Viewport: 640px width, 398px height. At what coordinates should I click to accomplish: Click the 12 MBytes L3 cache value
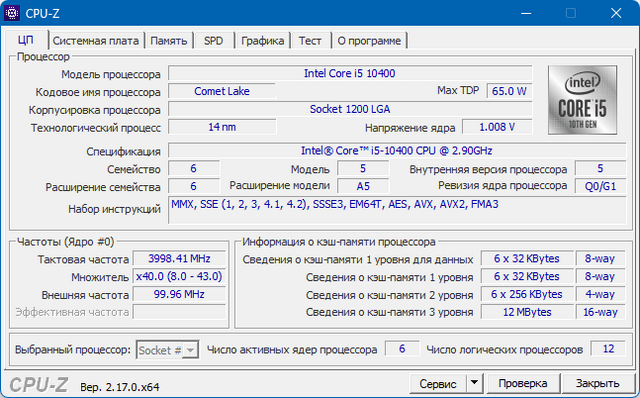click(x=527, y=312)
